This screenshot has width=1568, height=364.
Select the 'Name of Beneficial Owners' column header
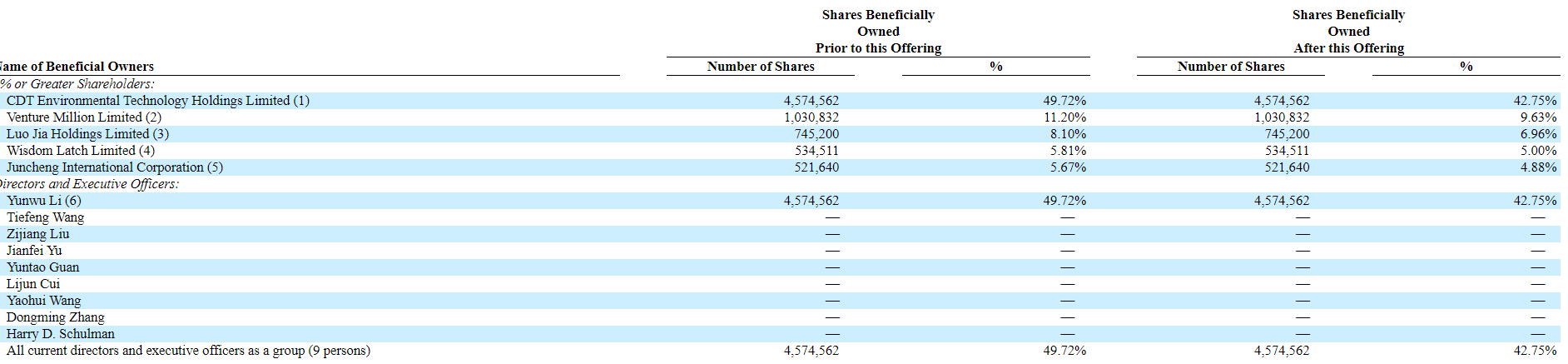pyautogui.click(x=77, y=67)
